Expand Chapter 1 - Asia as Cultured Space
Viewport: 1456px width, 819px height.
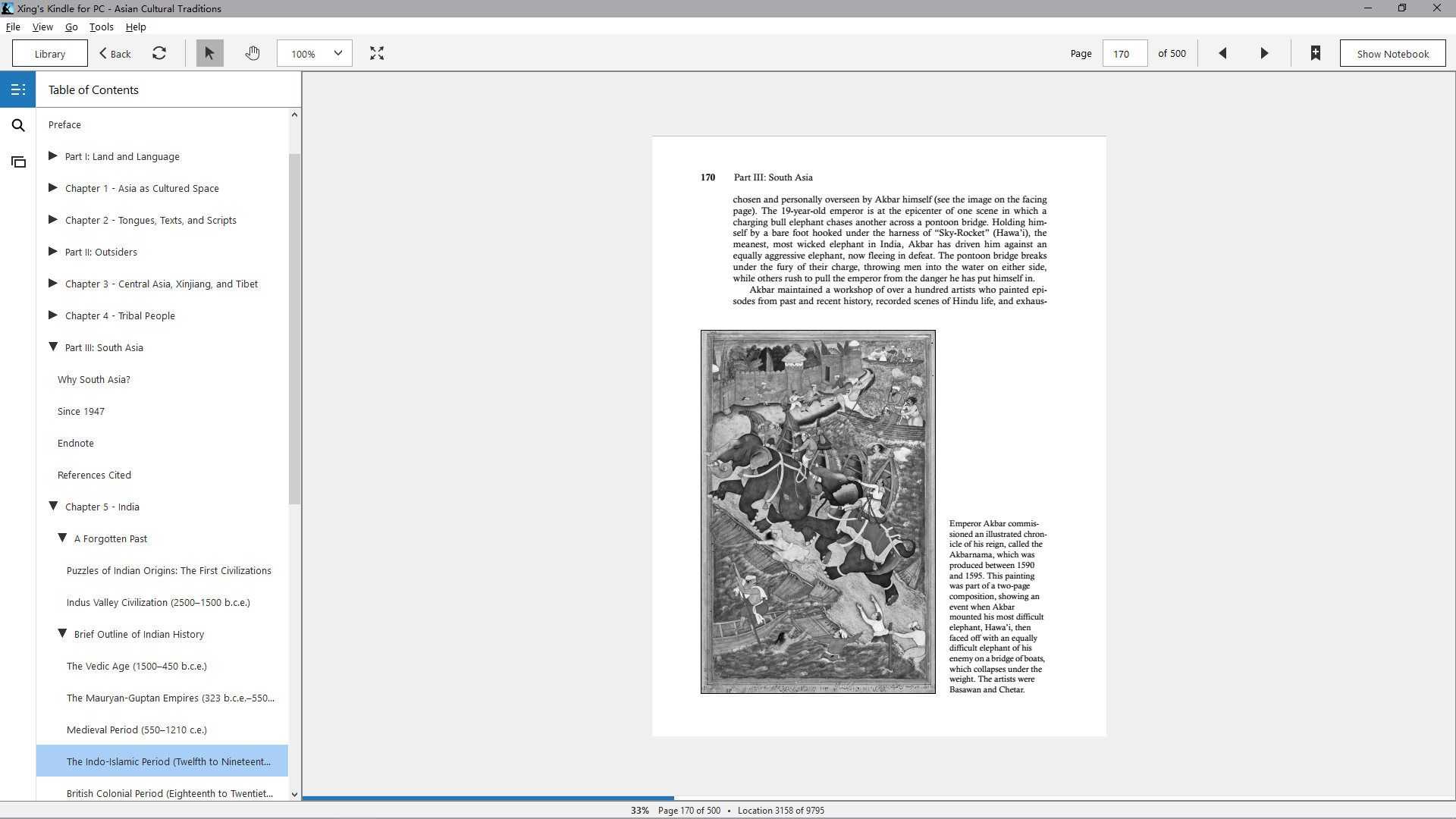(53, 188)
